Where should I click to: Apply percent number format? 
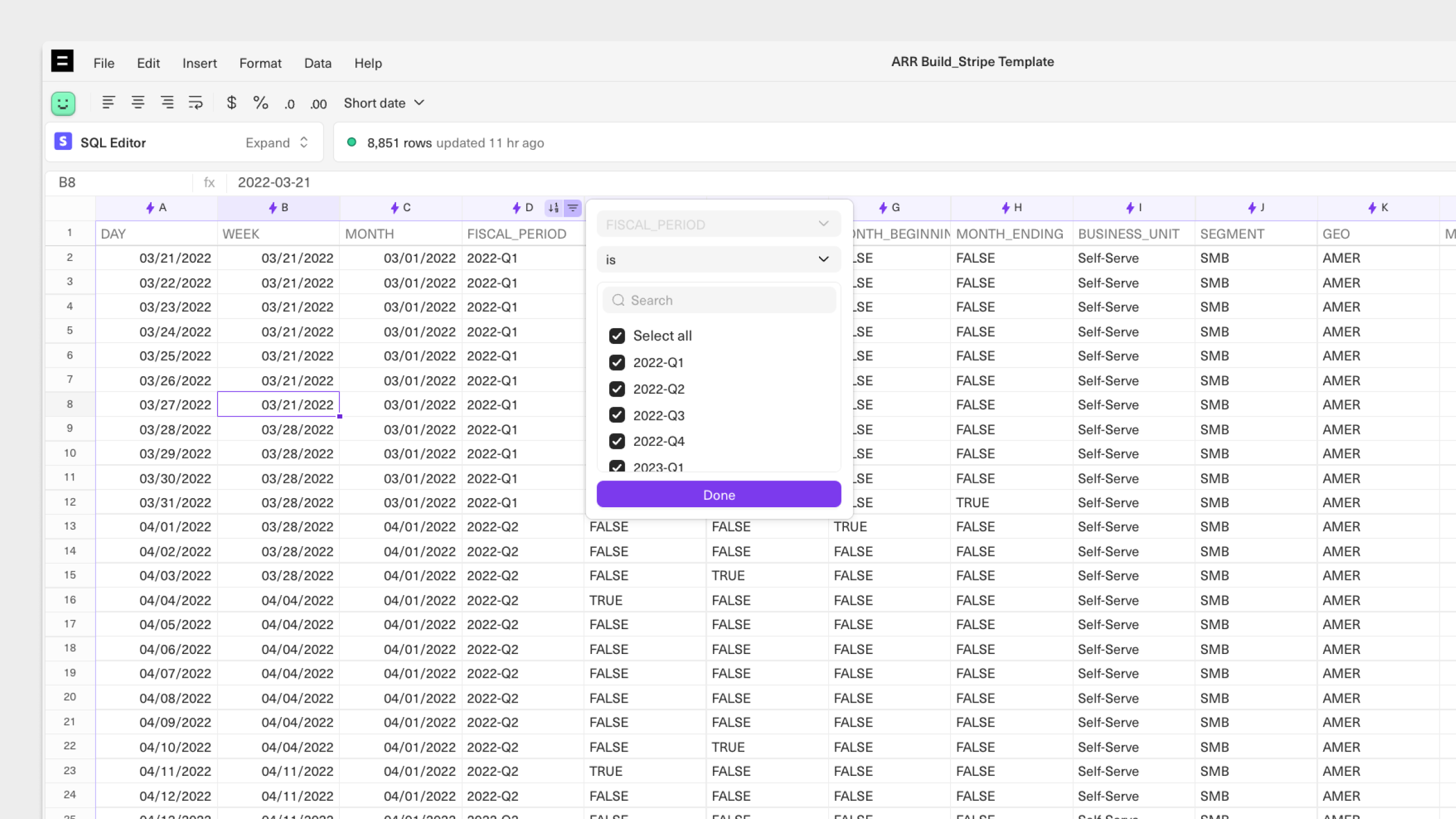pyautogui.click(x=261, y=103)
